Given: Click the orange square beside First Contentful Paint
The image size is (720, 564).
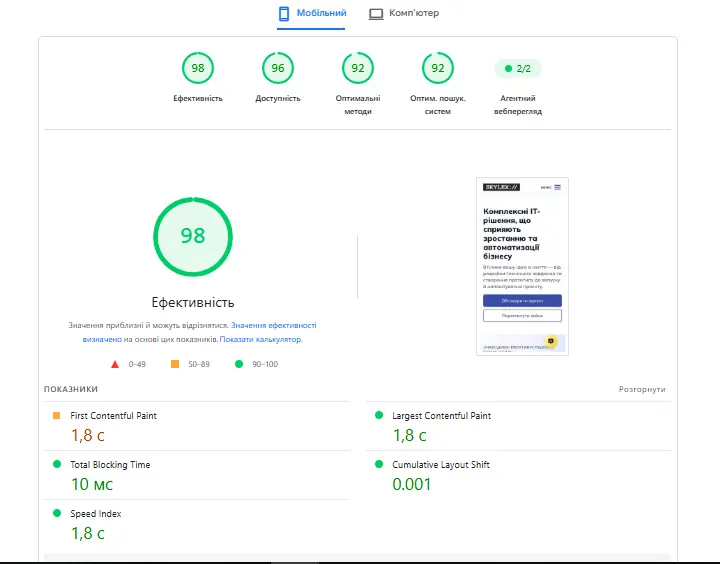Looking at the screenshot, I should tap(56, 415).
